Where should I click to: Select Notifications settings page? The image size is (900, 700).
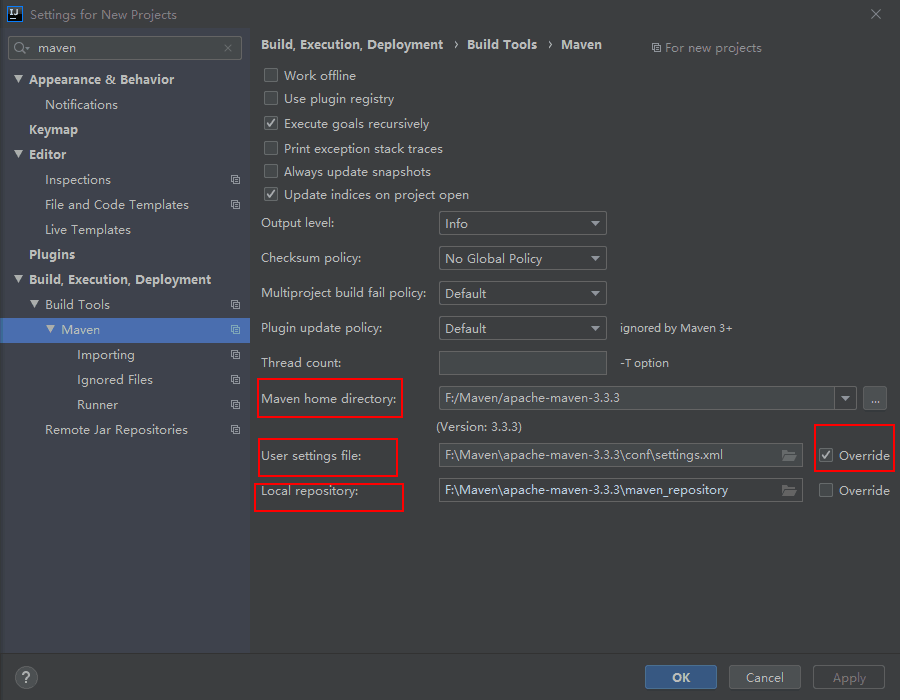click(82, 104)
